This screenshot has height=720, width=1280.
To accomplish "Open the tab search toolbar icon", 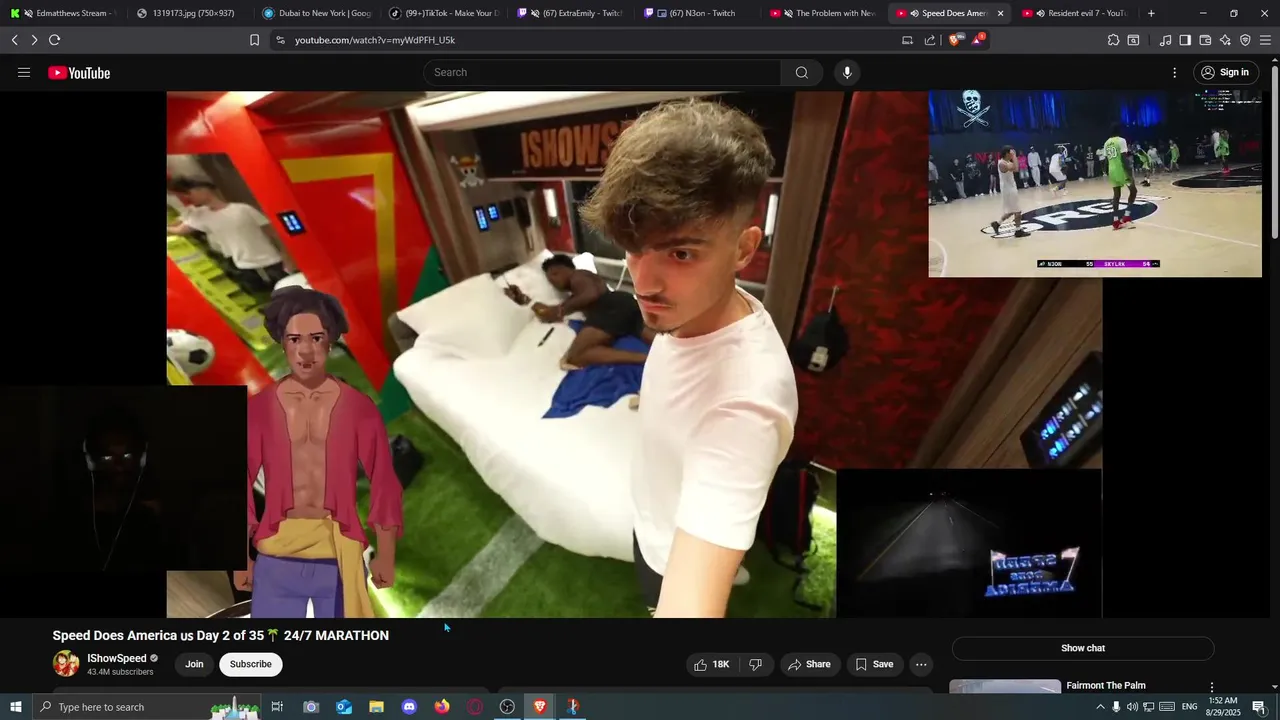I will [x=1133, y=40].
